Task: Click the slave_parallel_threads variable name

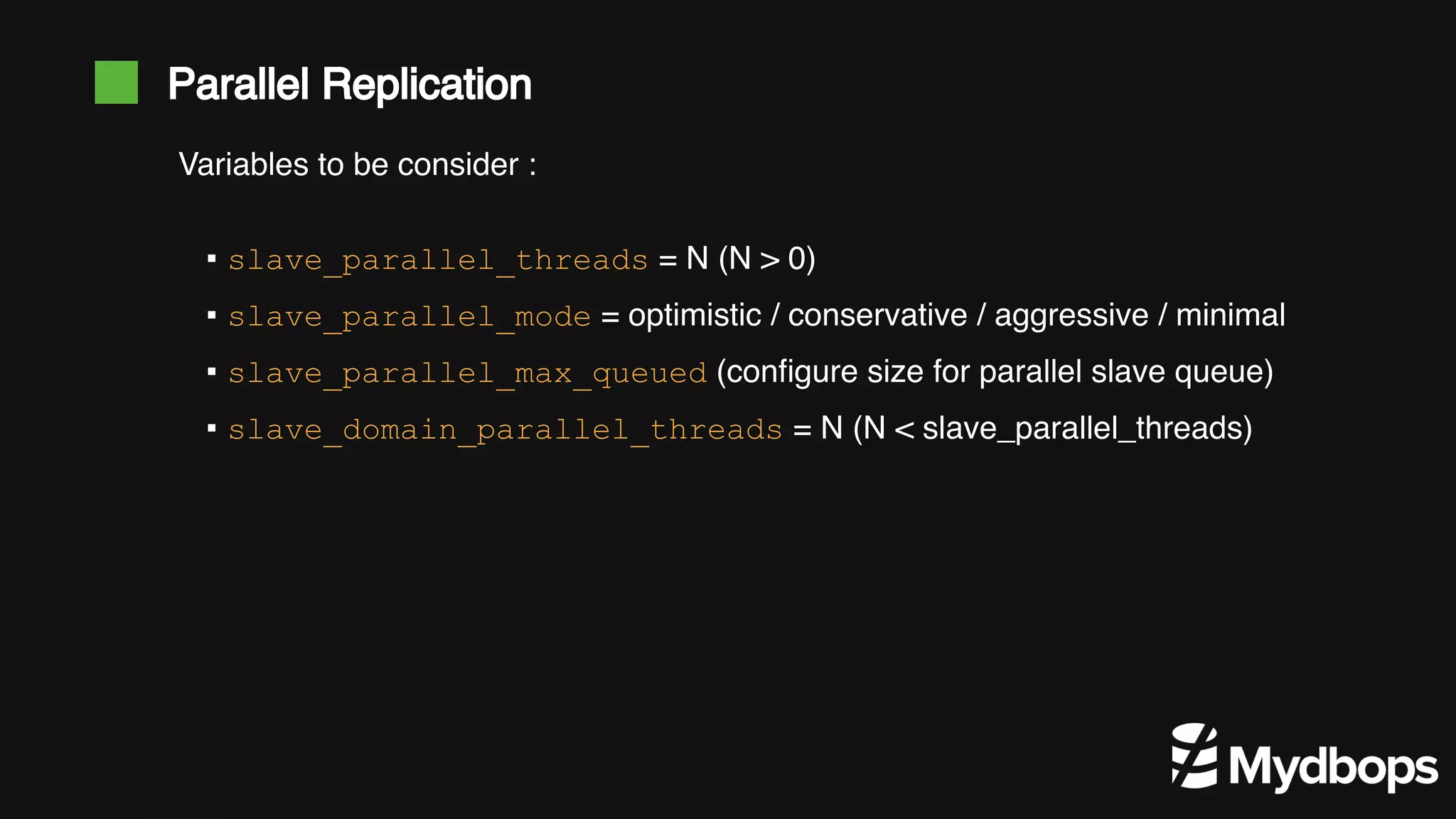Action: pyautogui.click(x=438, y=260)
